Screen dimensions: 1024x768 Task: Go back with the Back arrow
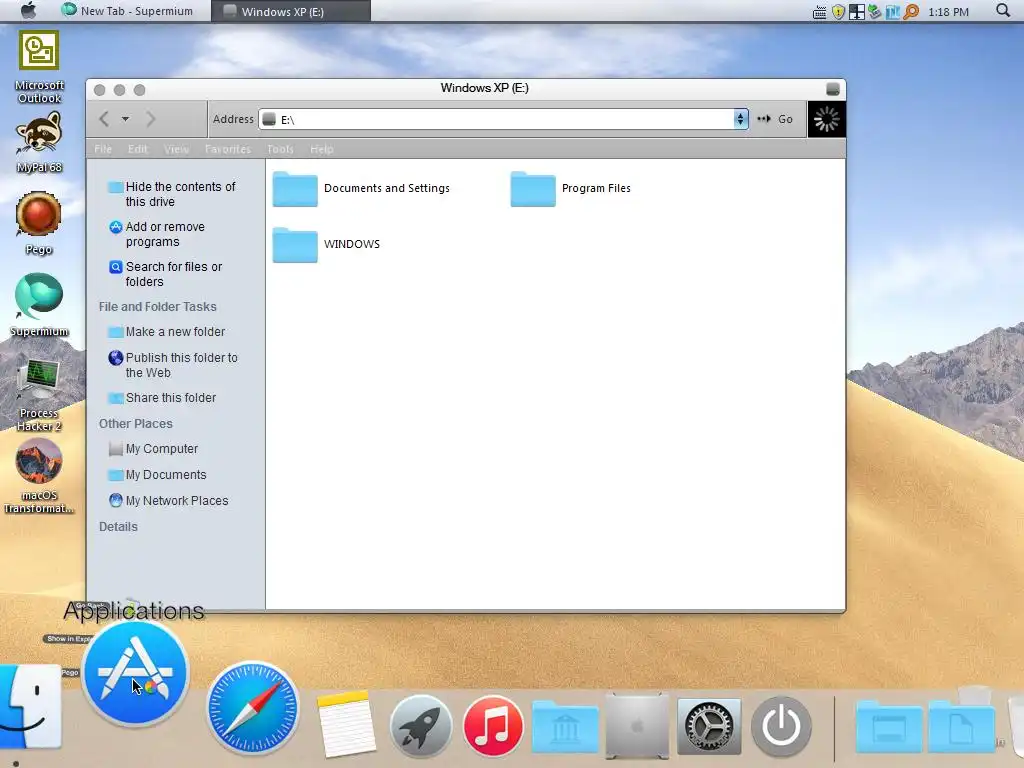[x=104, y=119]
